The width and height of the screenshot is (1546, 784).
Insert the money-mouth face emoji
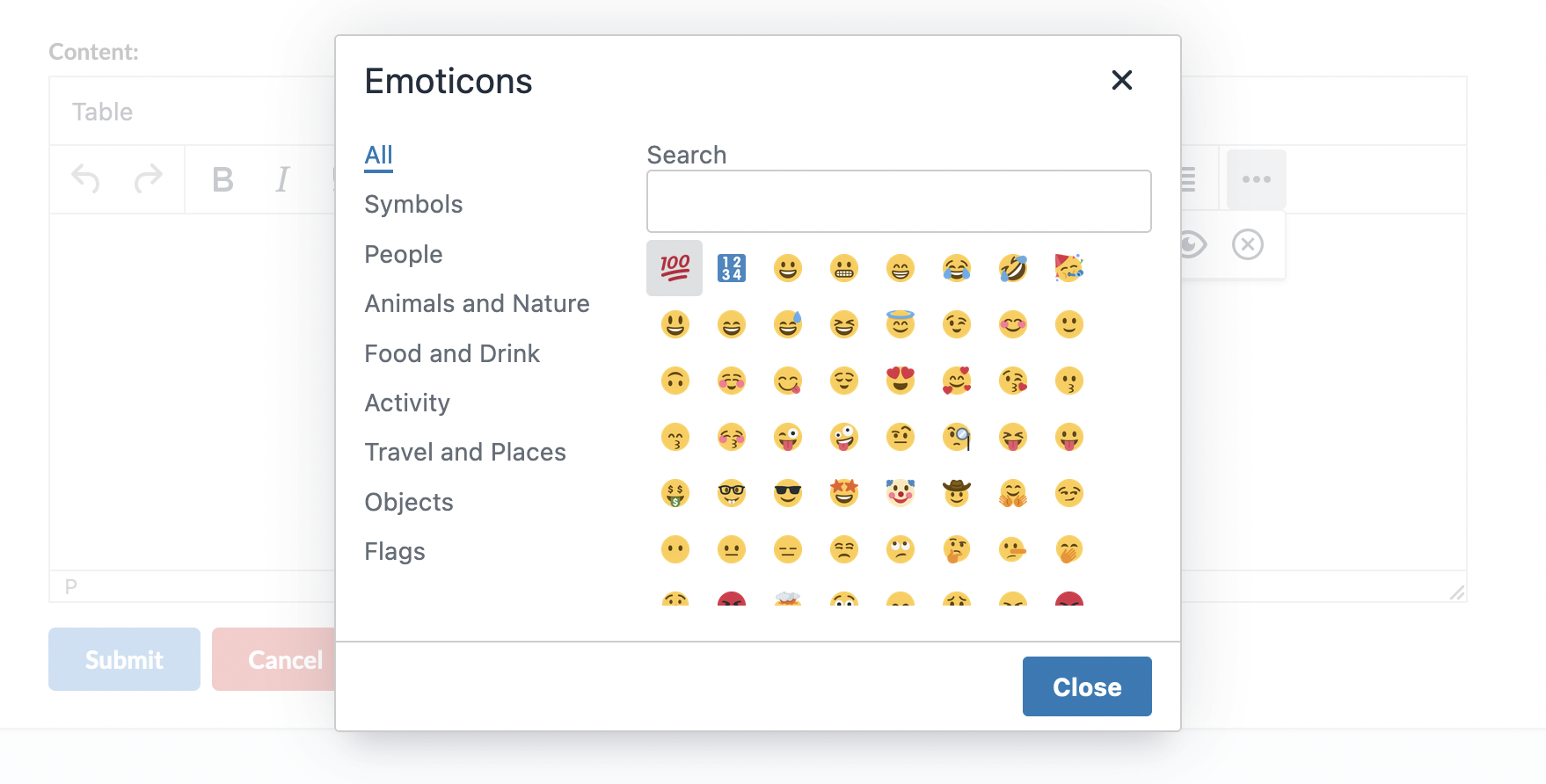point(675,493)
